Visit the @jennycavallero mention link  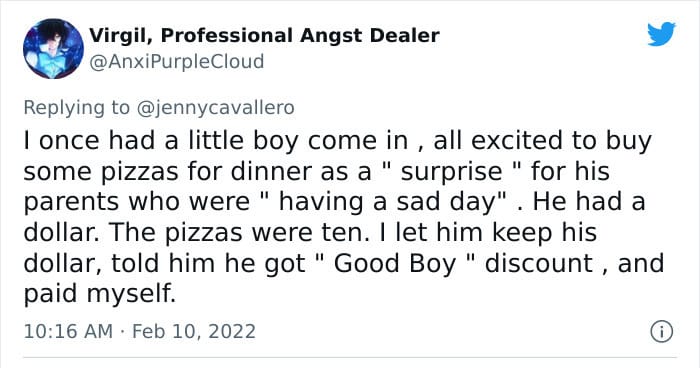point(215,108)
